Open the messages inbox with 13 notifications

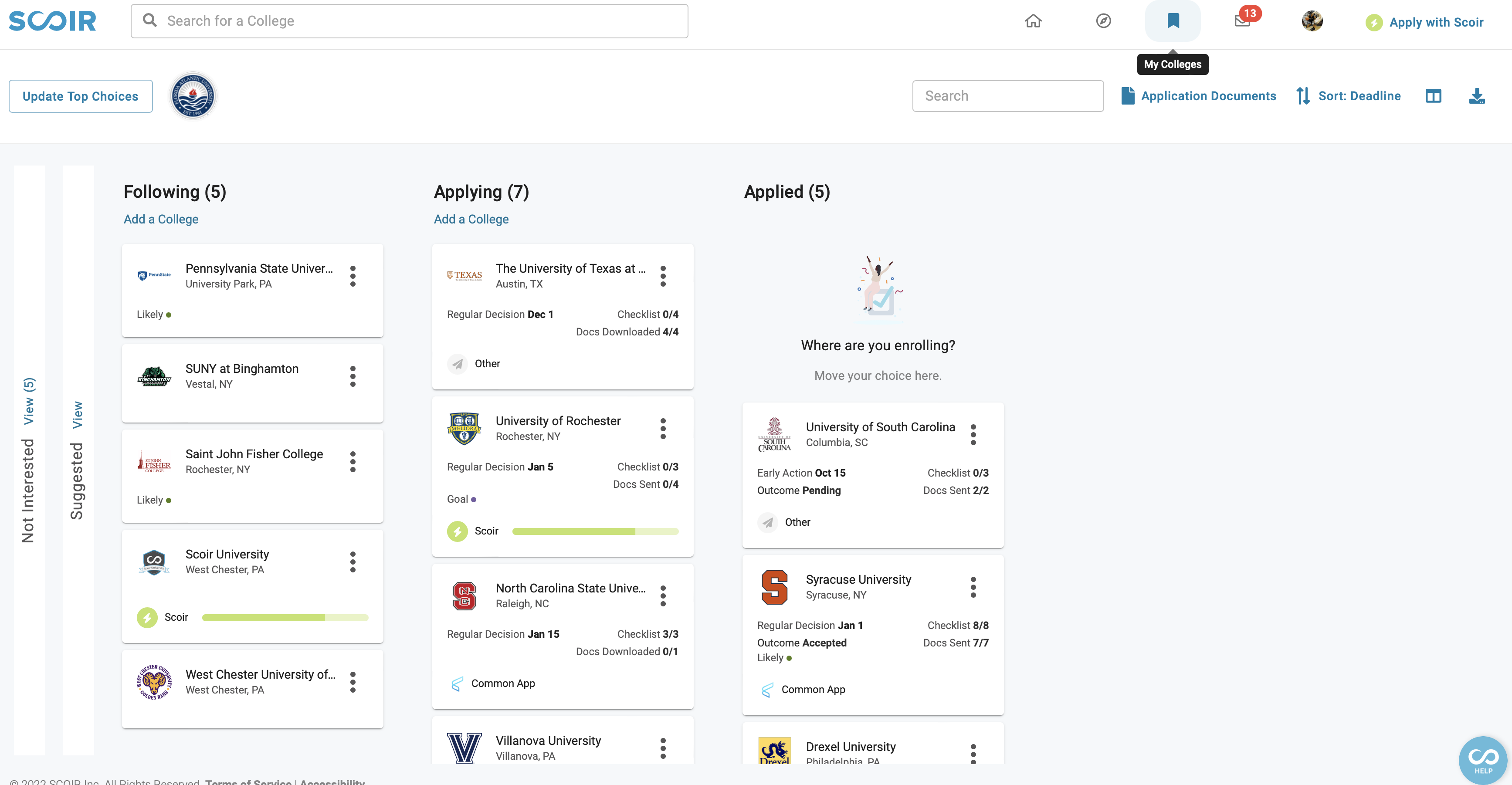point(1242,21)
